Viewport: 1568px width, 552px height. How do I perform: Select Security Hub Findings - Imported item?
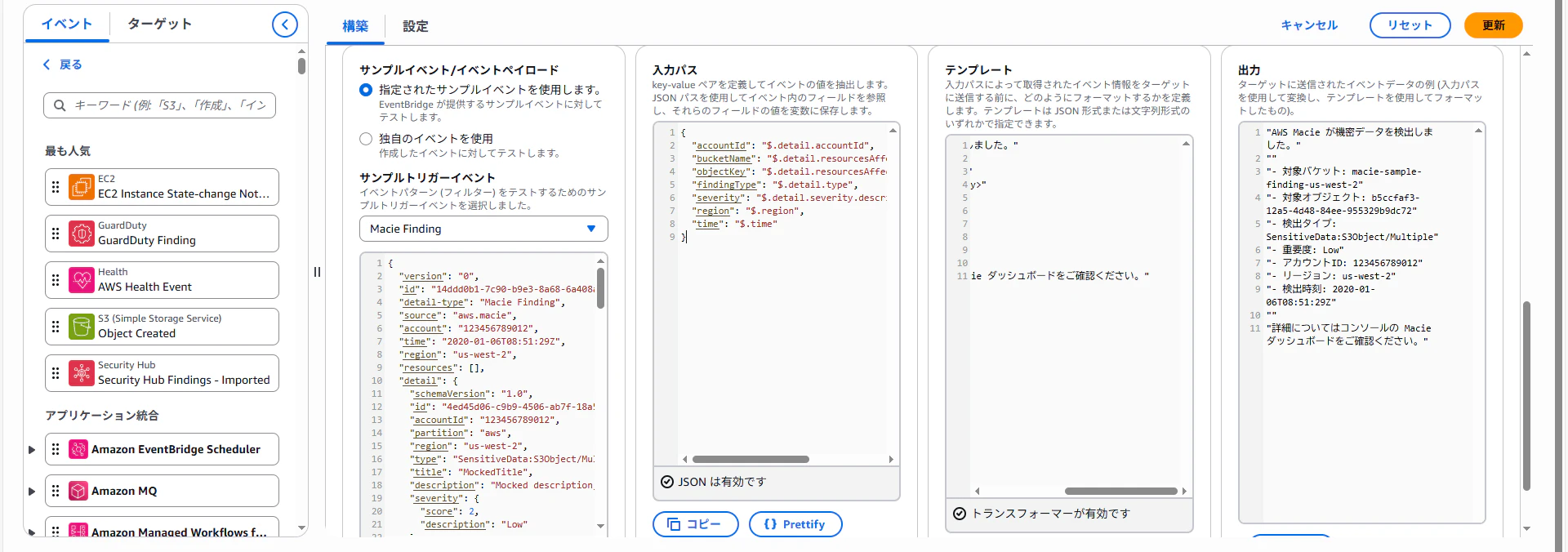[x=162, y=373]
